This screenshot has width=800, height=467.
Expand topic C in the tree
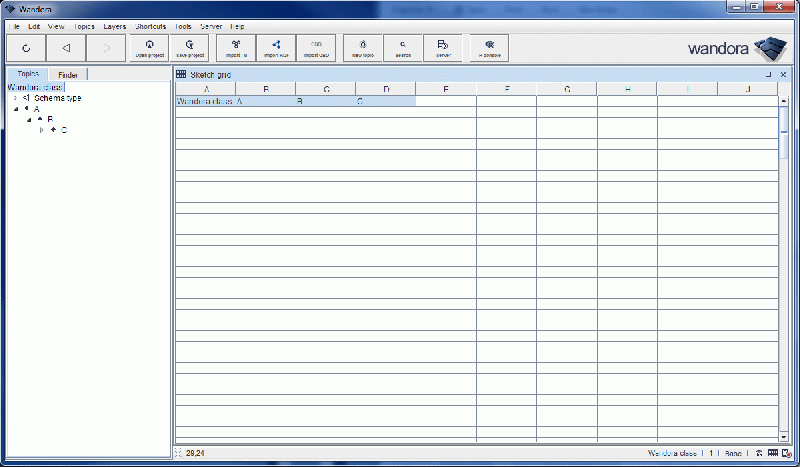click(41, 130)
